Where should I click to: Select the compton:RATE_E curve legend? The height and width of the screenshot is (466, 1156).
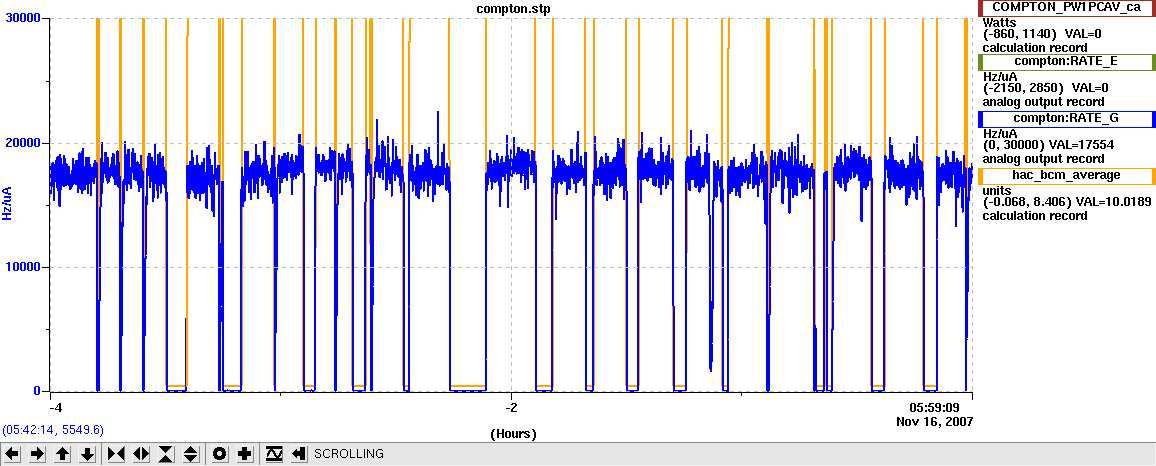(x=1066, y=62)
